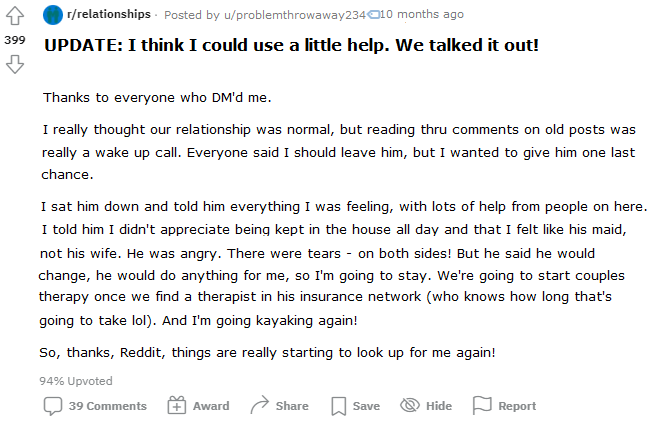Click the final 'So, thanks, Reddit' paragraph
Screen dimensions: 661x433
(x=268, y=352)
